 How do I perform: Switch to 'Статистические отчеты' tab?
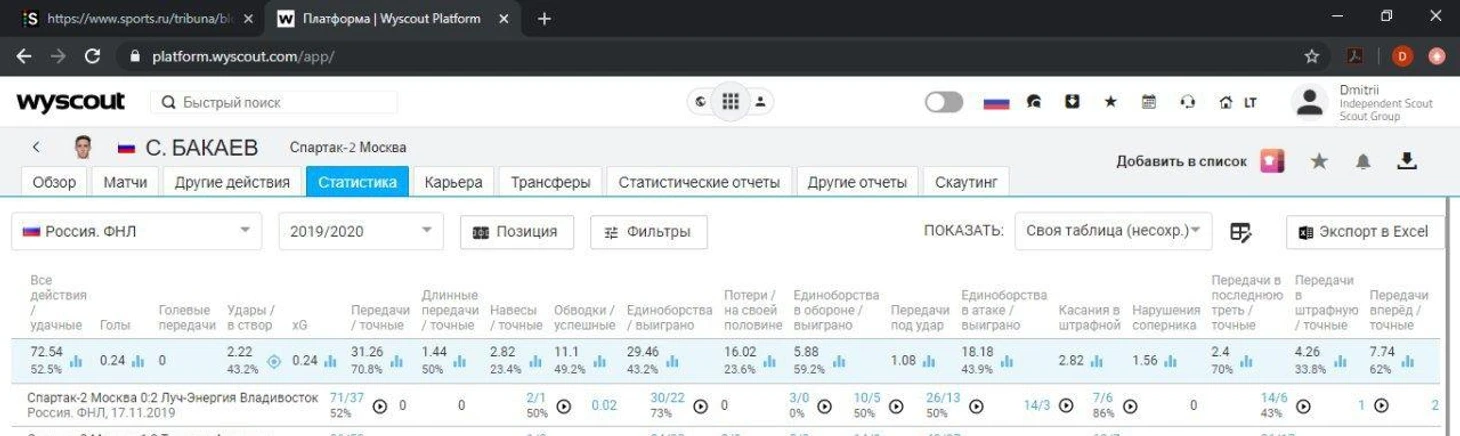[x=699, y=182]
